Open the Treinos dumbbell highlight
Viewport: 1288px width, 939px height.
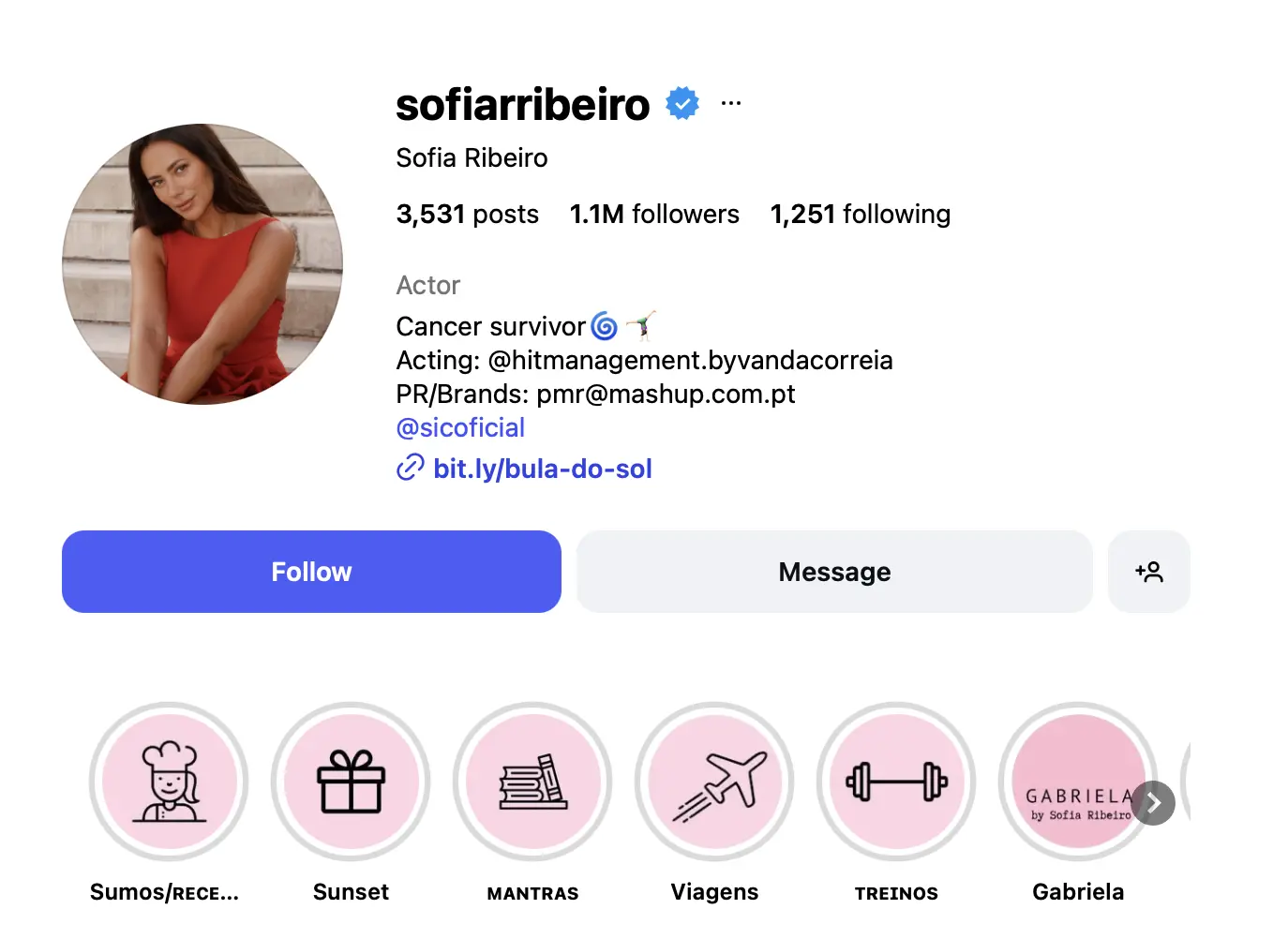click(x=896, y=782)
